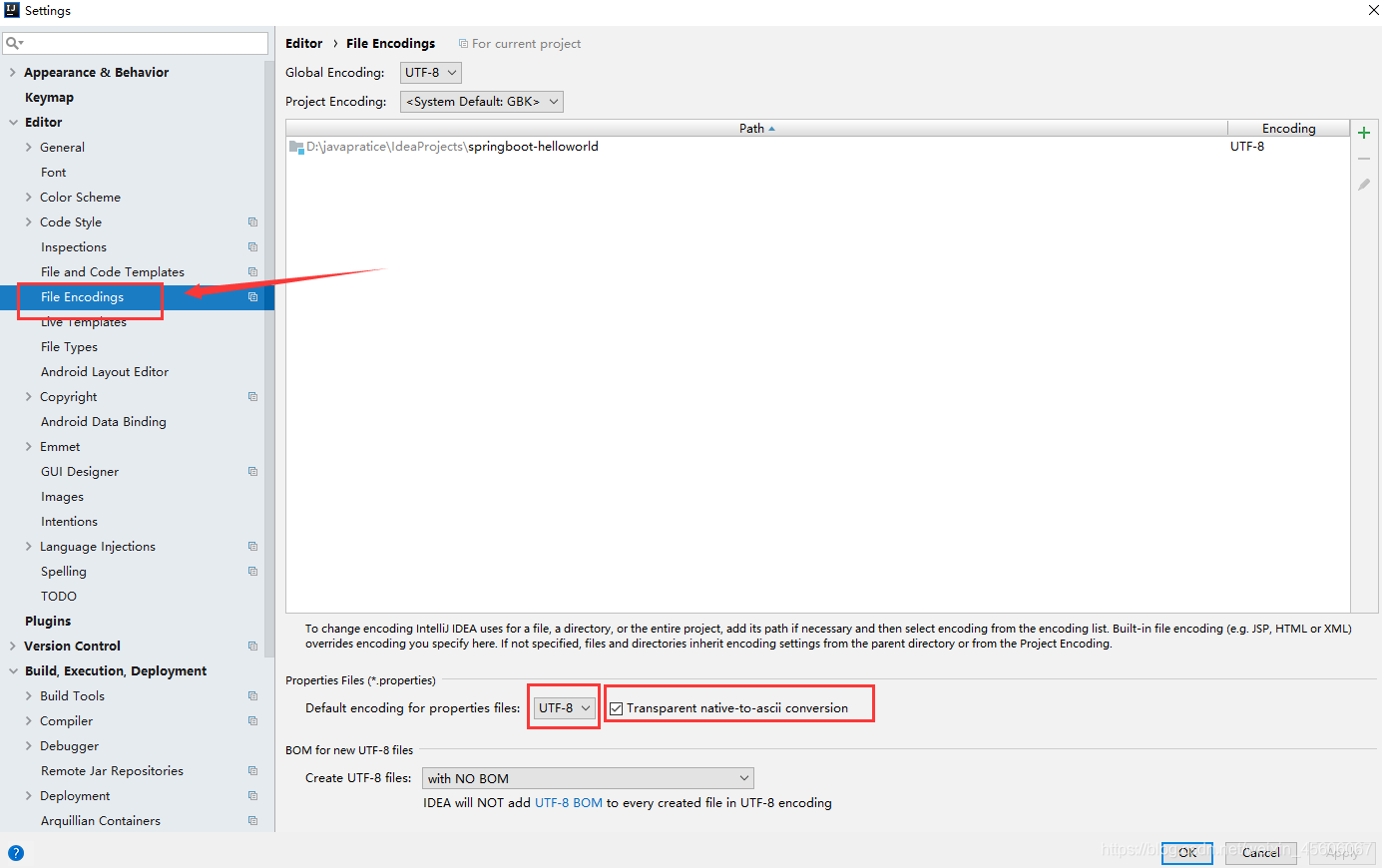Select Inspections settings item
1382x868 pixels.
point(74,247)
